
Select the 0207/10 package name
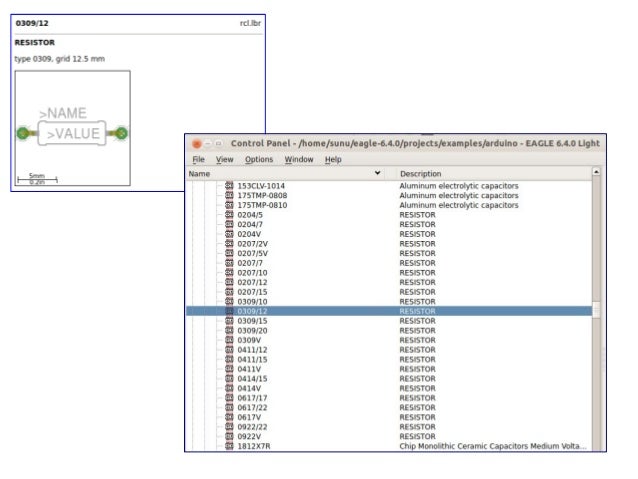pos(252,273)
